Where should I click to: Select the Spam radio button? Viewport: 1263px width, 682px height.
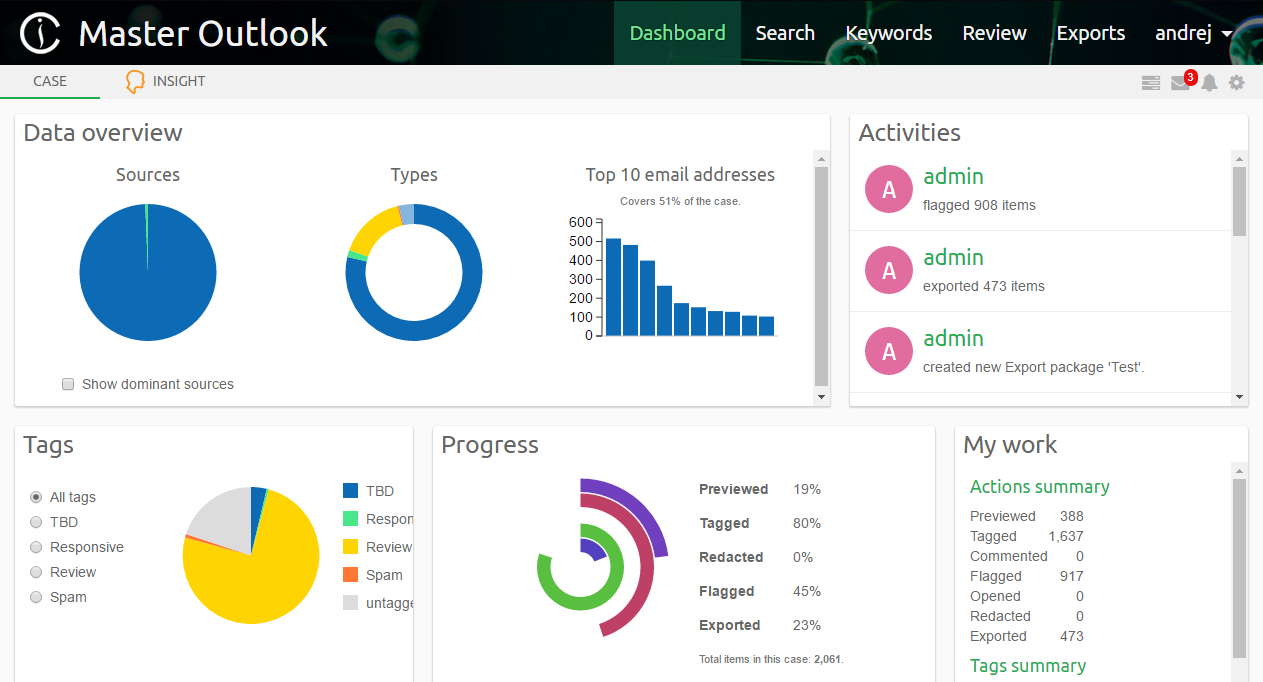tap(36, 597)
